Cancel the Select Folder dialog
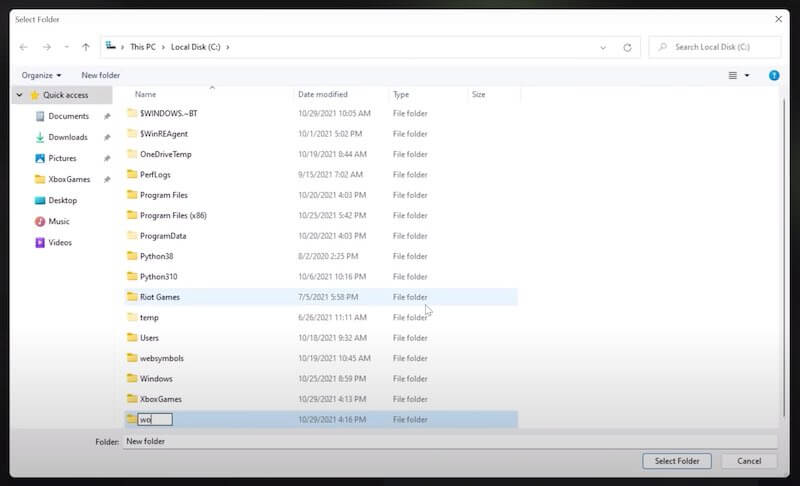The width and height of the screenshot is (800, 486). pyautogui.click(x=748, y=461)
